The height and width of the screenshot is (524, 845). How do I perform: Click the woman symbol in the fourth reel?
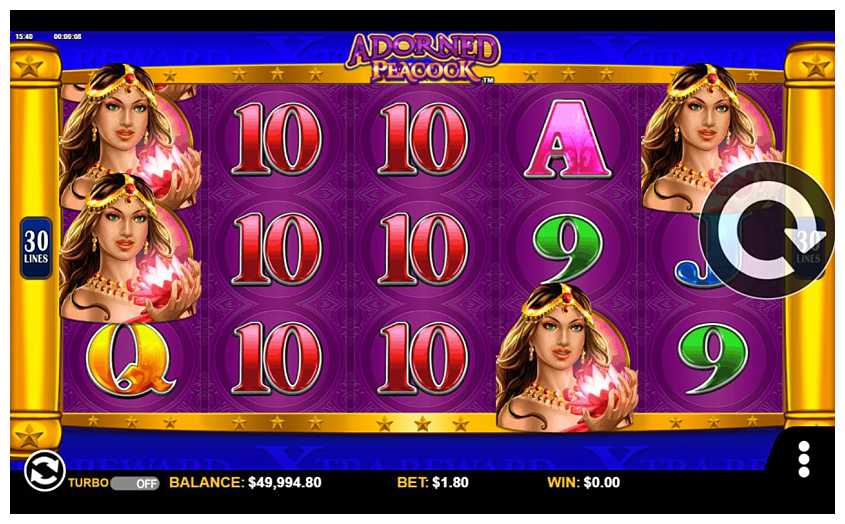pyautogui.click(x=566, y=358)
